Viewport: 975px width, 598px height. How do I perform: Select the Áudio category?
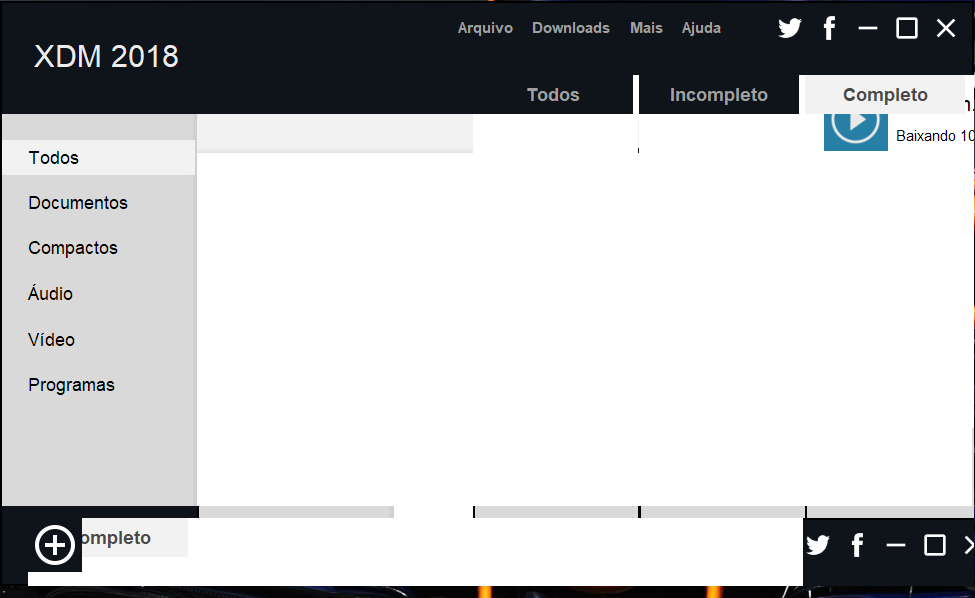tap(50, 293)
